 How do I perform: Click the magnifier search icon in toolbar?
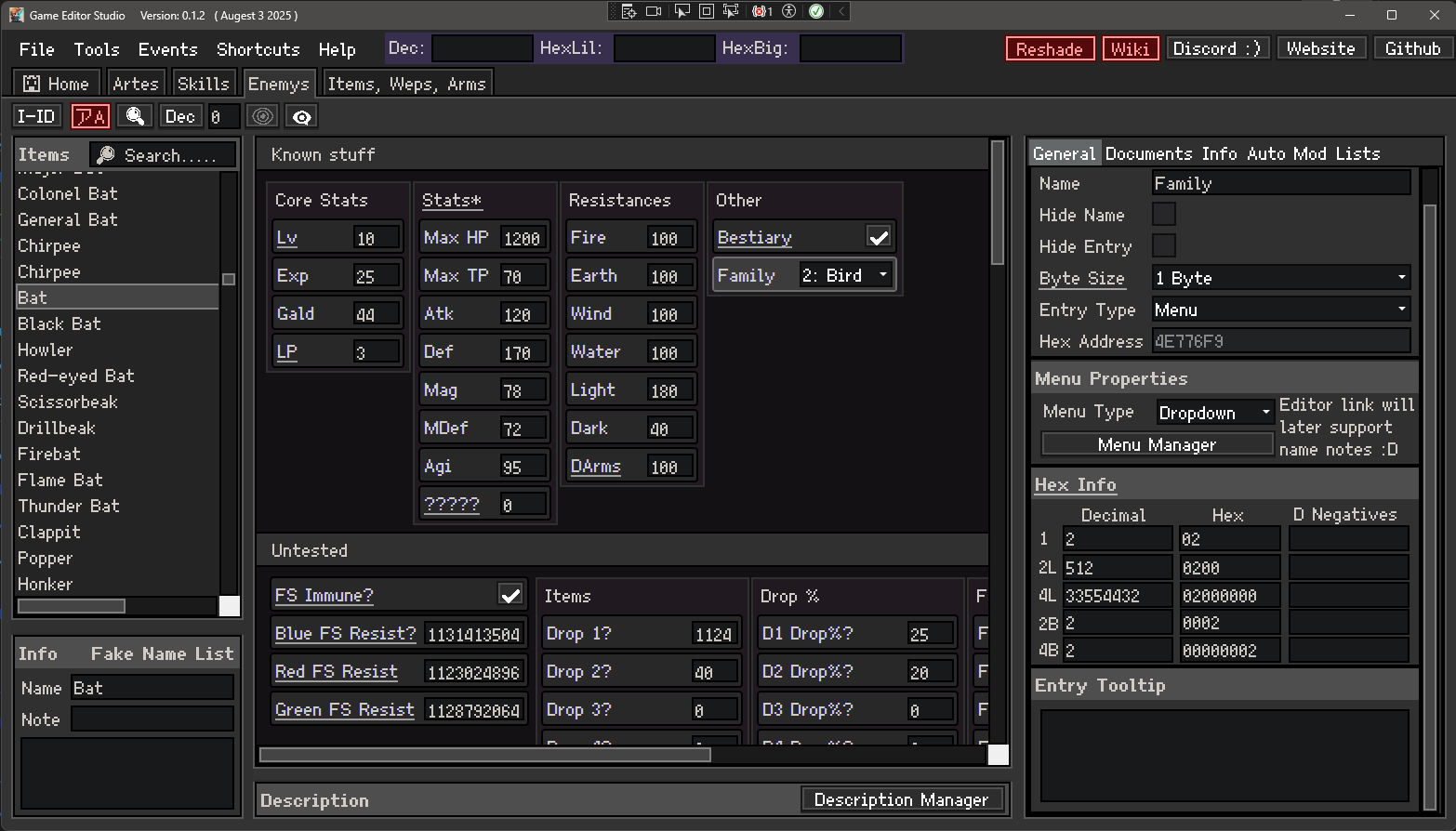(x=135, y=116)
